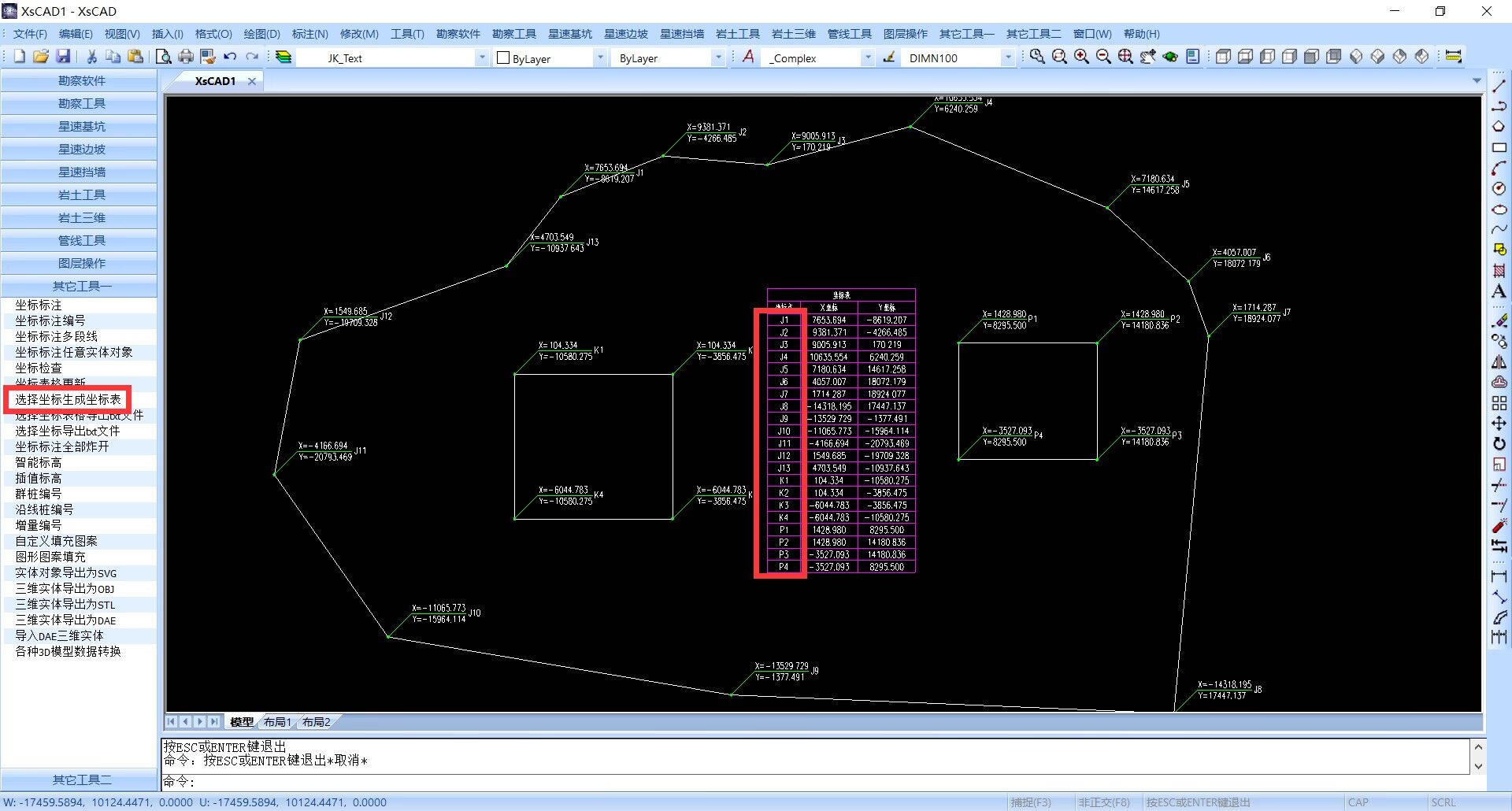Run 各种3D模型数据转换 command
1512x811 pixels.
click(68, 651)
